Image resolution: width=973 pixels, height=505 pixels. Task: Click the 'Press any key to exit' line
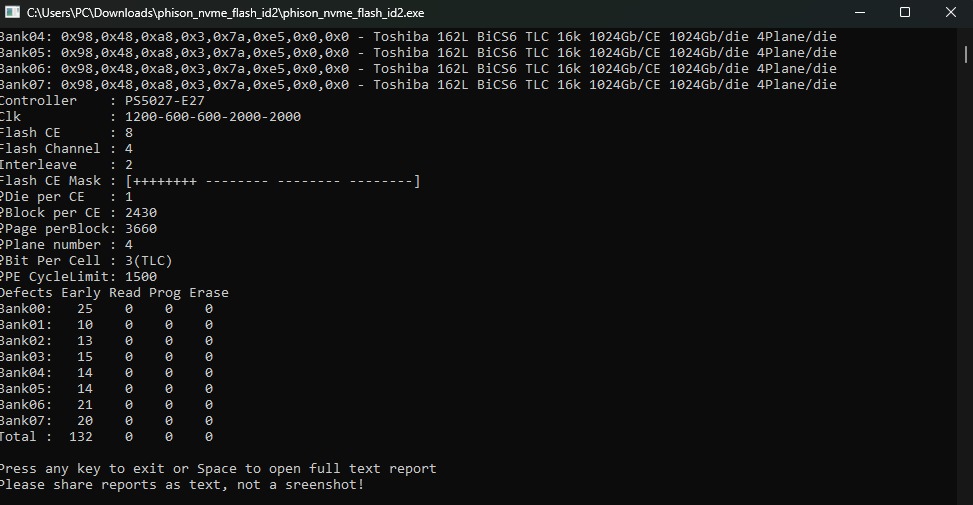point(218,469)
